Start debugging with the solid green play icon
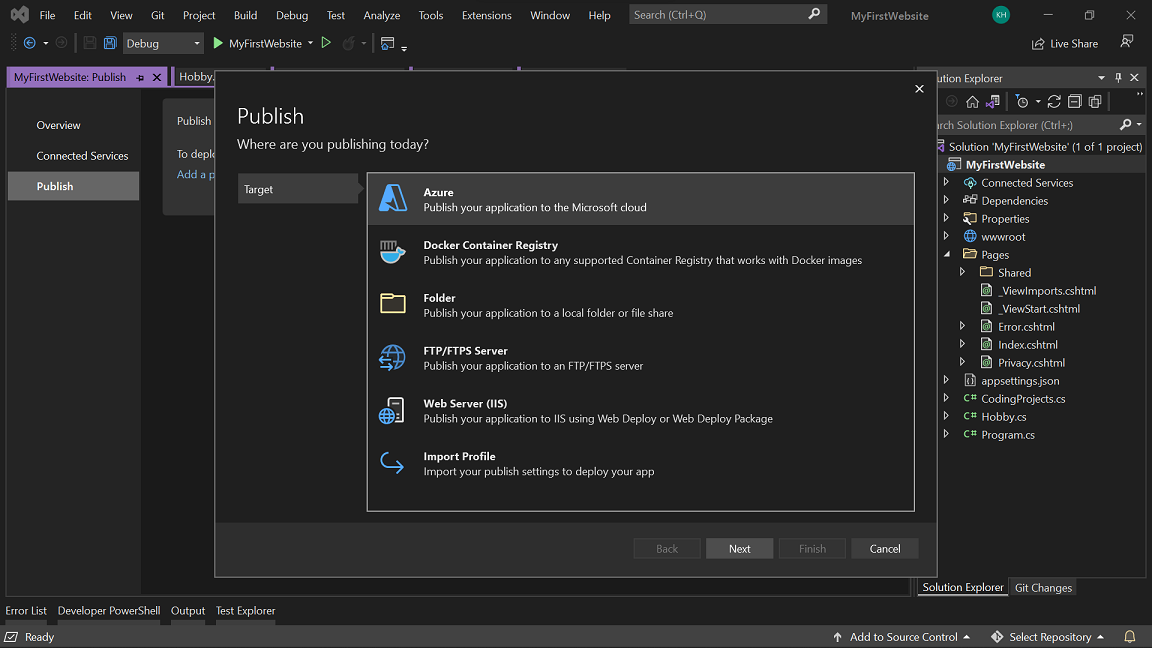1152x648 pixels. tap(218, 43)
